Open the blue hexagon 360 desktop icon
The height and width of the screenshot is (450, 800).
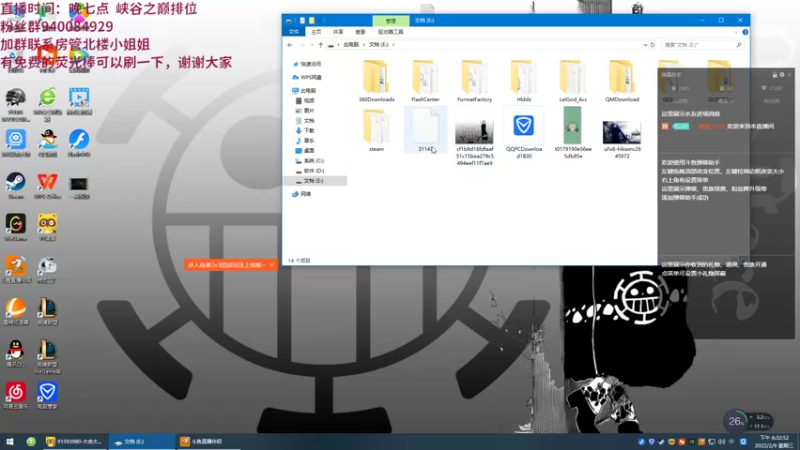tap(16, 142)
